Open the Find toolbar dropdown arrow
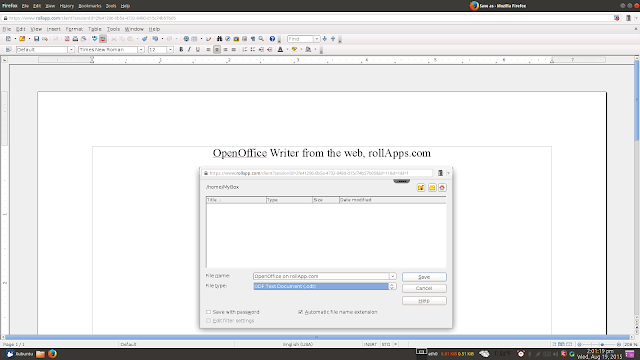This screenshot has height=360, width=640. pyautogui.click(x=316, y=39)
